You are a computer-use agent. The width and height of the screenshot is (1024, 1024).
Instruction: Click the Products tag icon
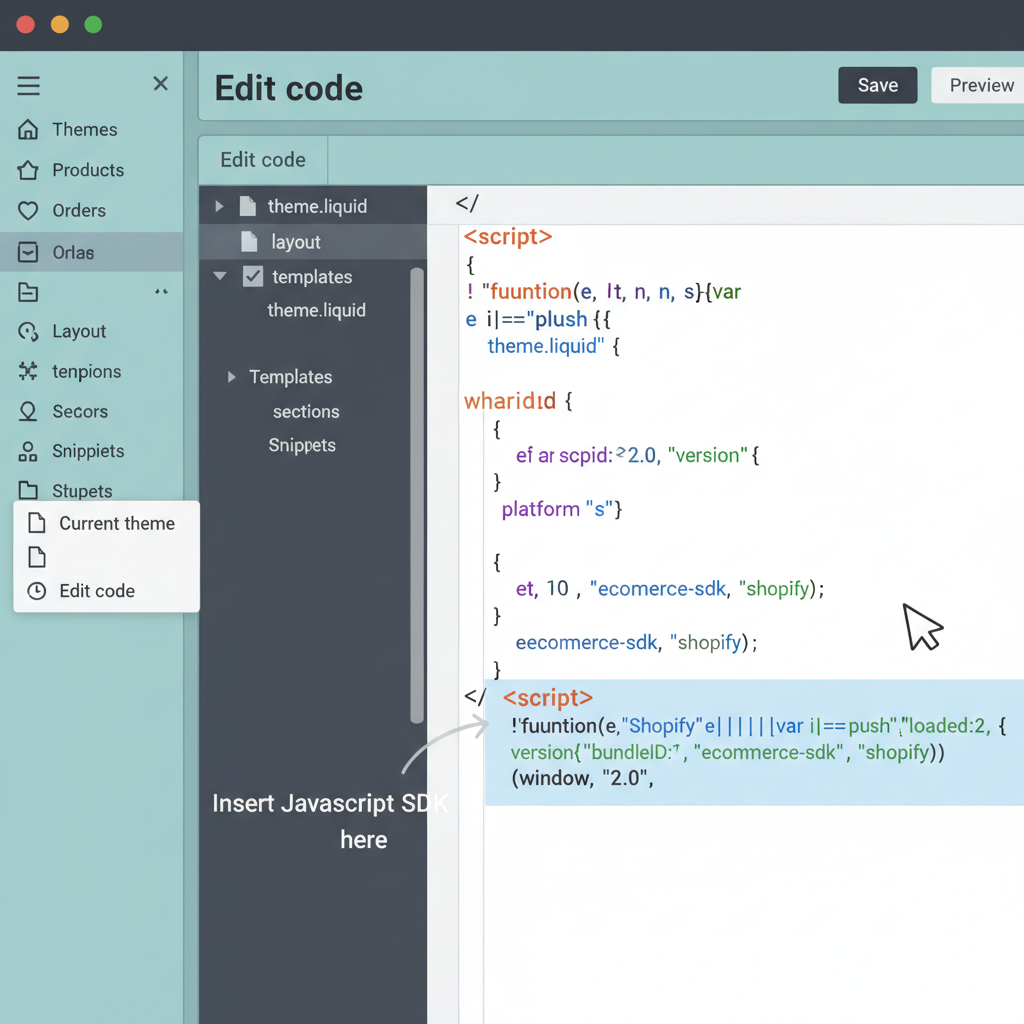(x=28, y=170)
